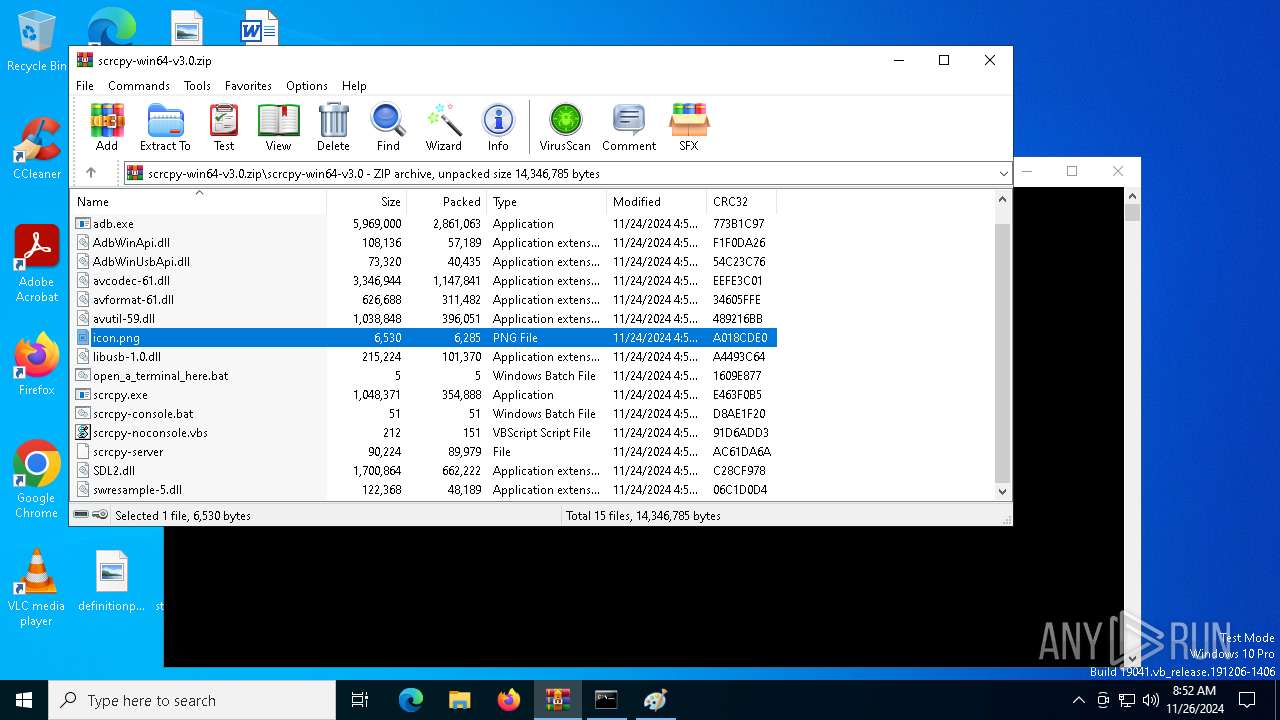Select avcodec-61.dll file
Image resolution: width=1280 pixels, height=720 pixels.
[425, 281]
